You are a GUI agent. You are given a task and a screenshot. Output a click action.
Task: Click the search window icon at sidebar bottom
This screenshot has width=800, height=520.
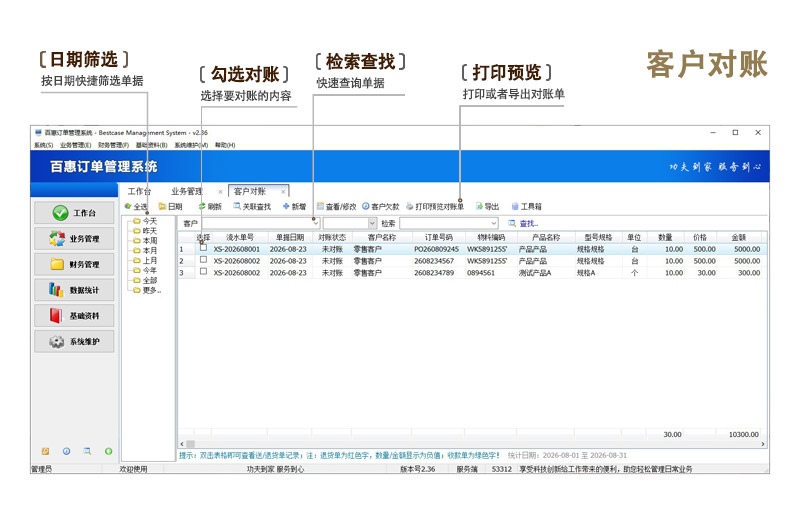(87, 451)
